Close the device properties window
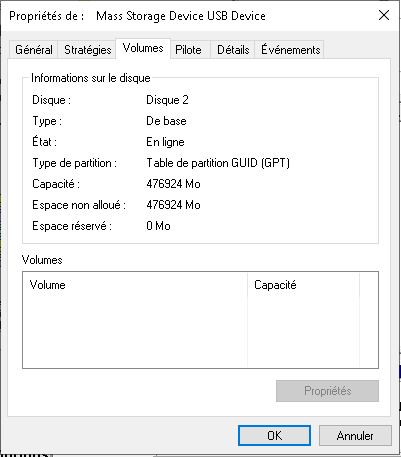Screen dimensions: 401x457 click(x=384, y=15)
